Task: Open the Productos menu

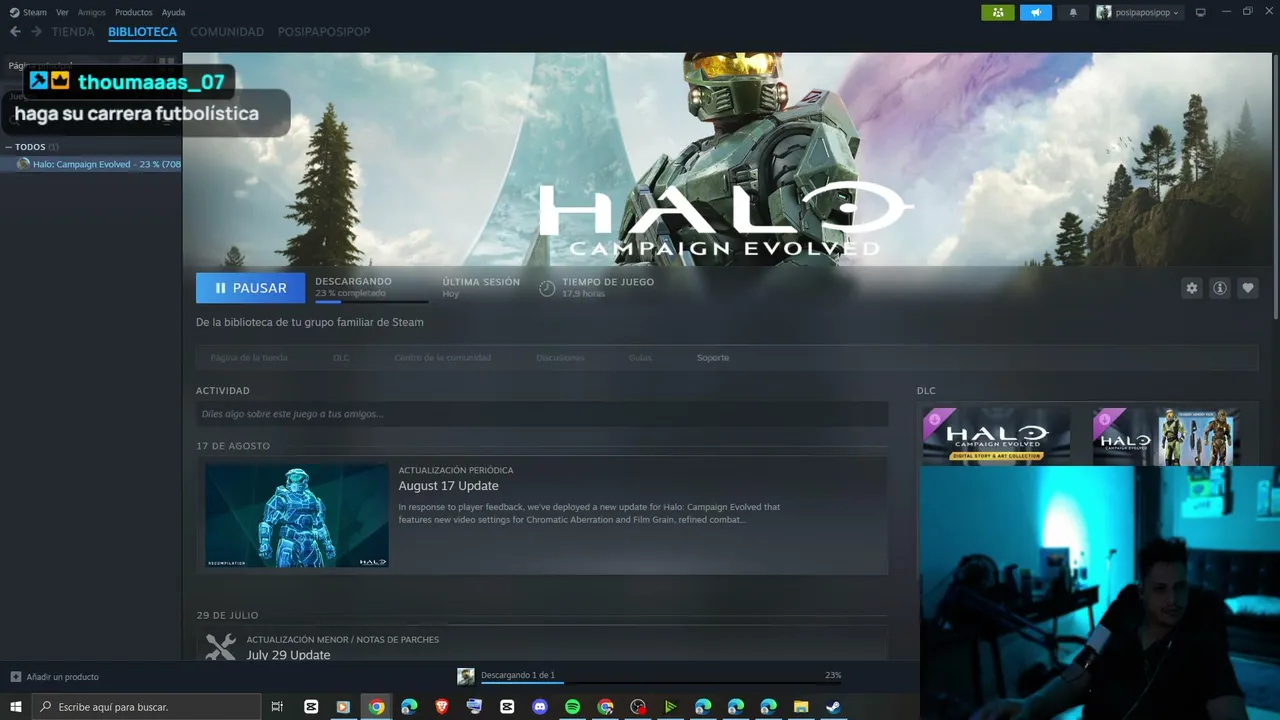Action: coord(134,12)
